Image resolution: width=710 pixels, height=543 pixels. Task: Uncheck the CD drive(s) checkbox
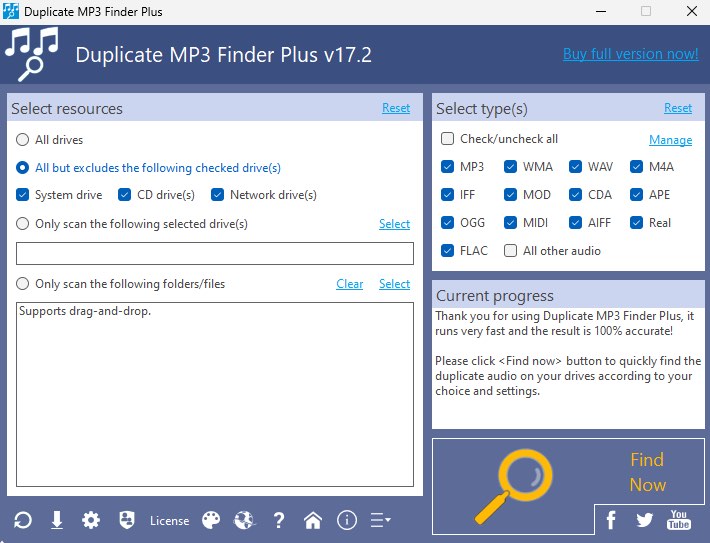[x=124, y=195]
